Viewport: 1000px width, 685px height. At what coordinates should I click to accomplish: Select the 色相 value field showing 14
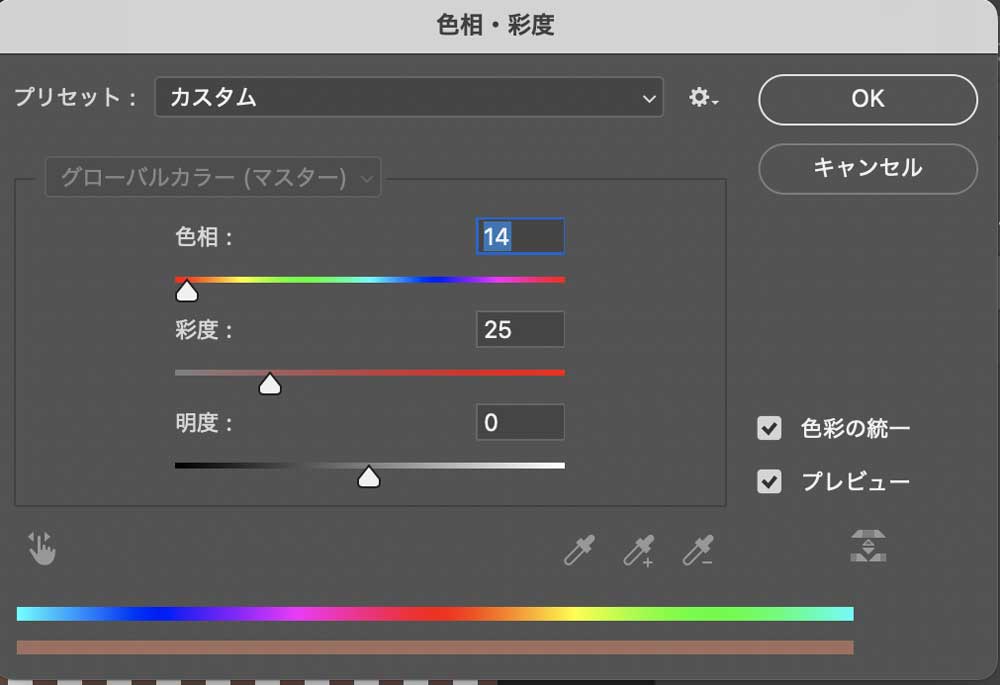click(520, 236)
